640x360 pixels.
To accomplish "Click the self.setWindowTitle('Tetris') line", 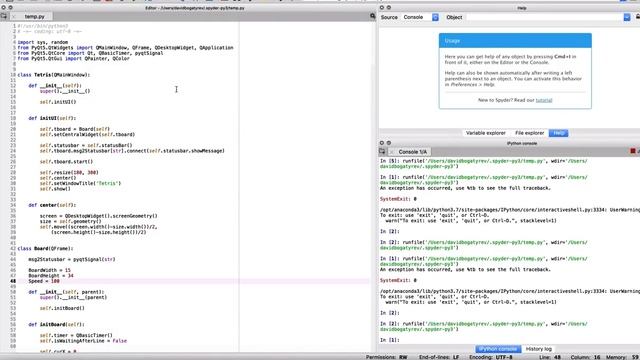I will [80, 183].
